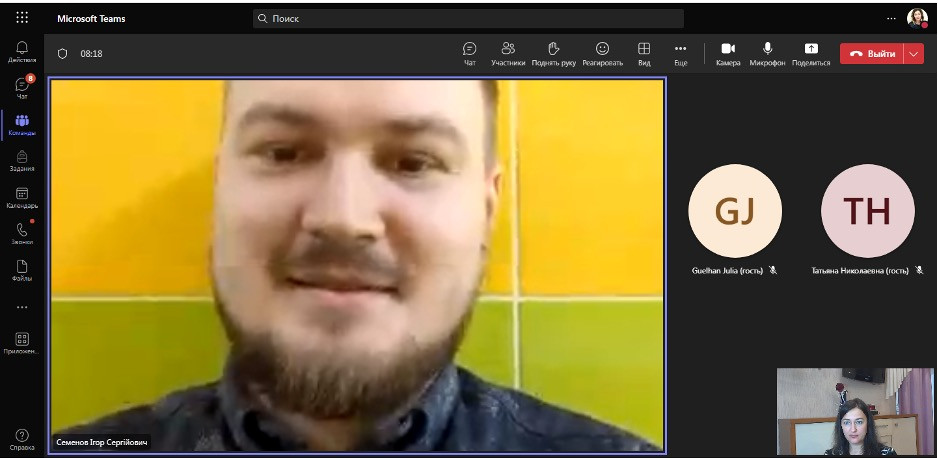Expand the Ещё more options menu

[x=680, y=53]
